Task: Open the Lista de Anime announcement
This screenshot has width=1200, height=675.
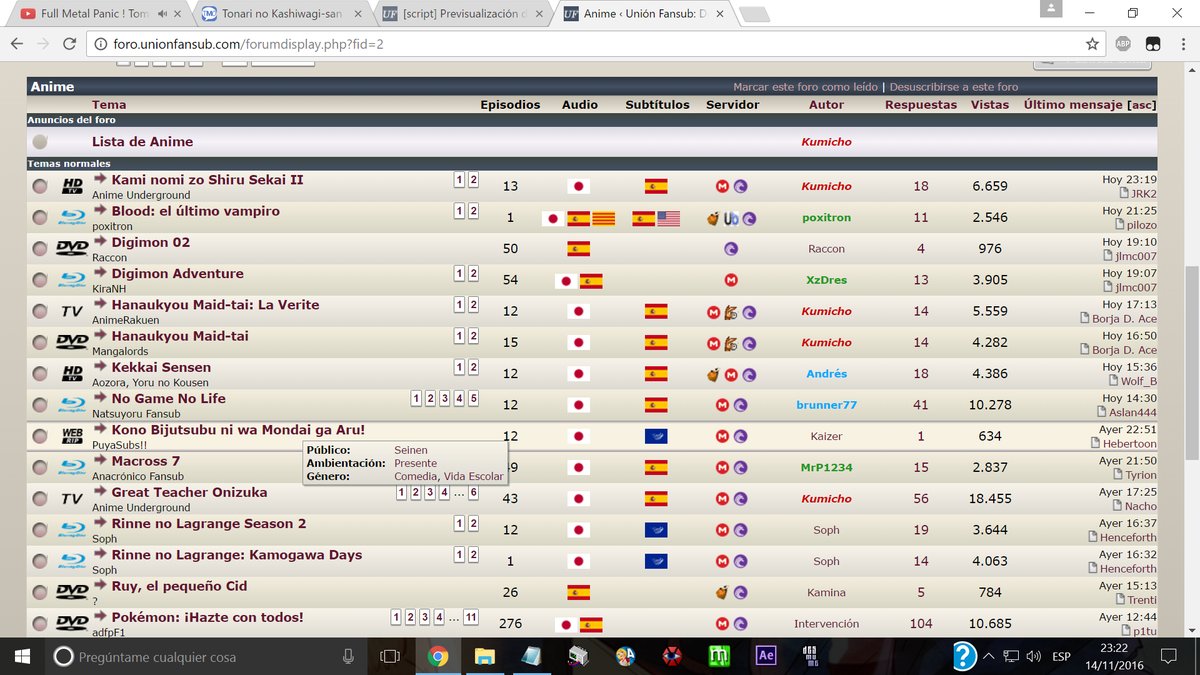Action: (142, 142)
